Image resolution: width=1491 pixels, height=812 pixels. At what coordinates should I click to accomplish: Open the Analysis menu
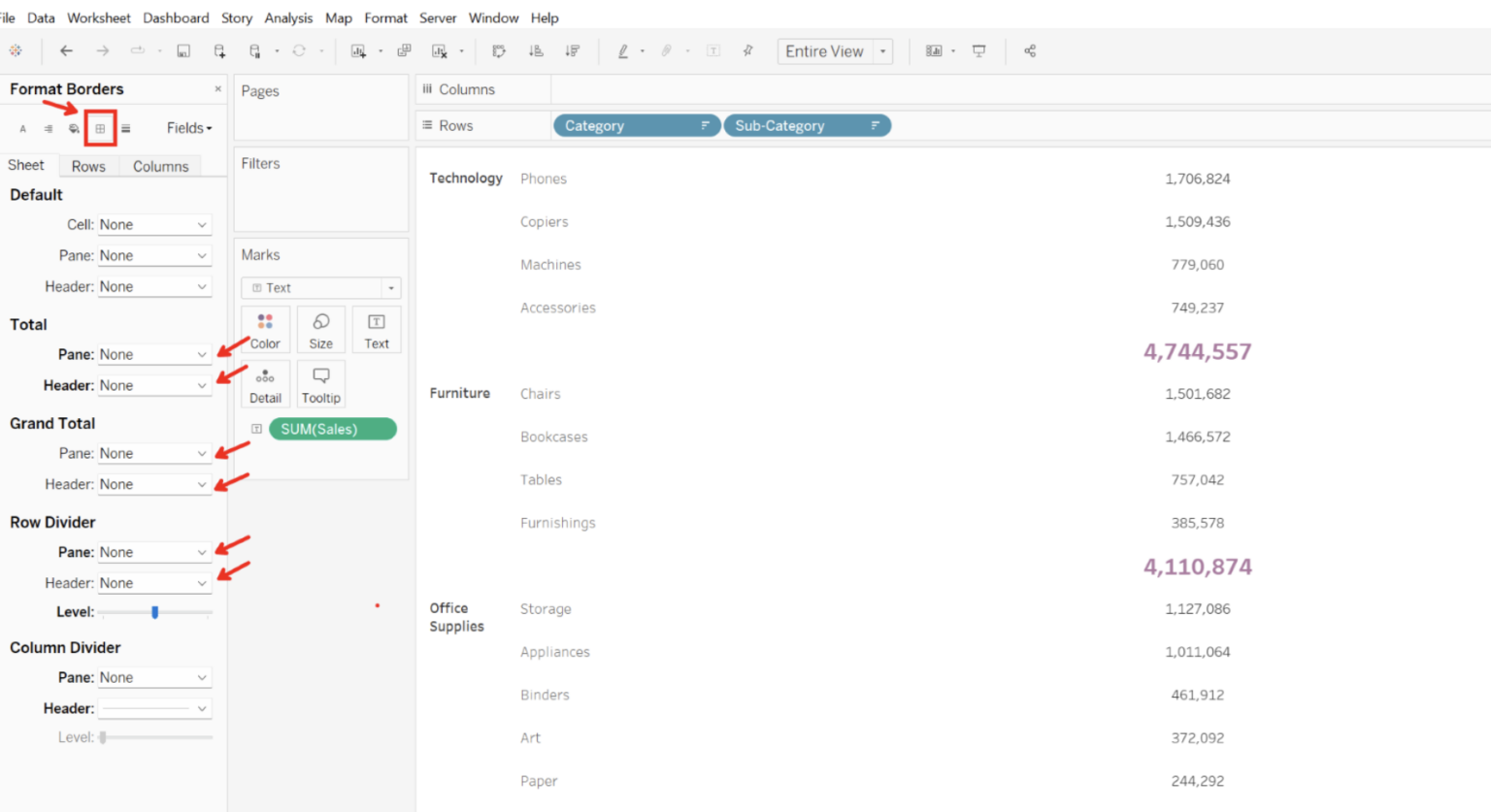pos(288,17)
